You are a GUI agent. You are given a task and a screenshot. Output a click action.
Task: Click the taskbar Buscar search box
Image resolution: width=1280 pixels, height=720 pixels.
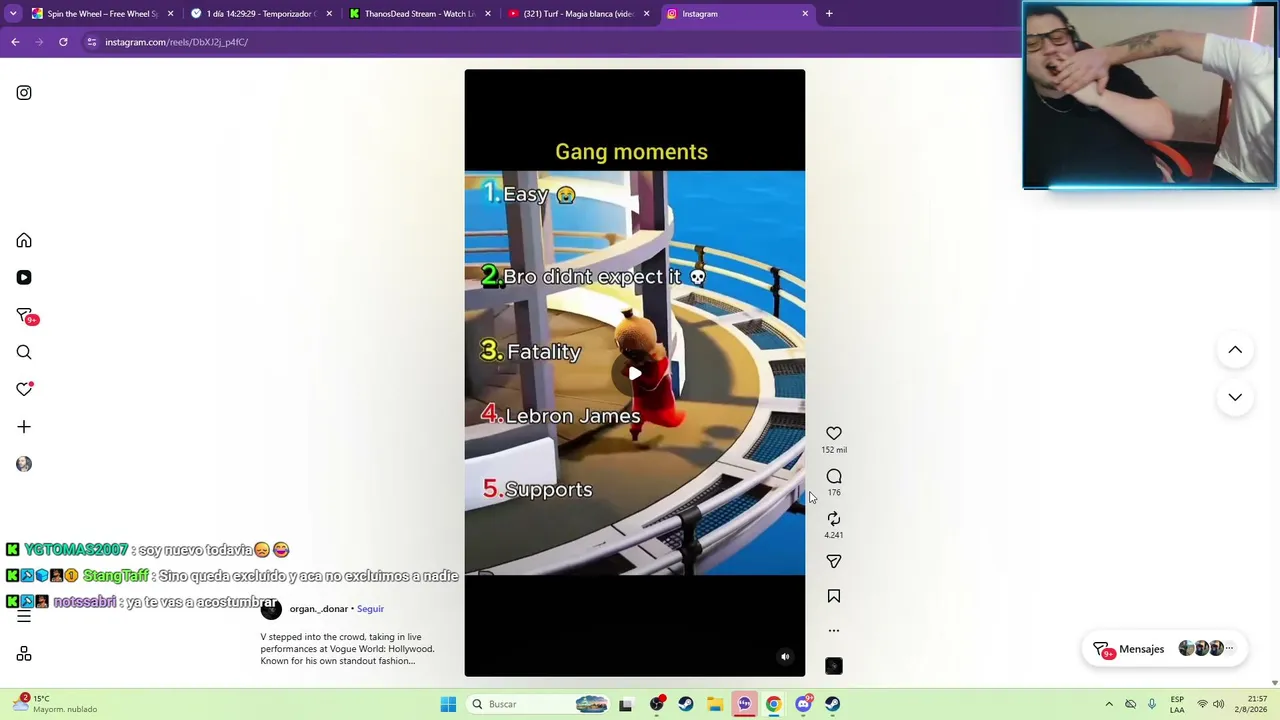pyautogui.click(x=538, y=704)
